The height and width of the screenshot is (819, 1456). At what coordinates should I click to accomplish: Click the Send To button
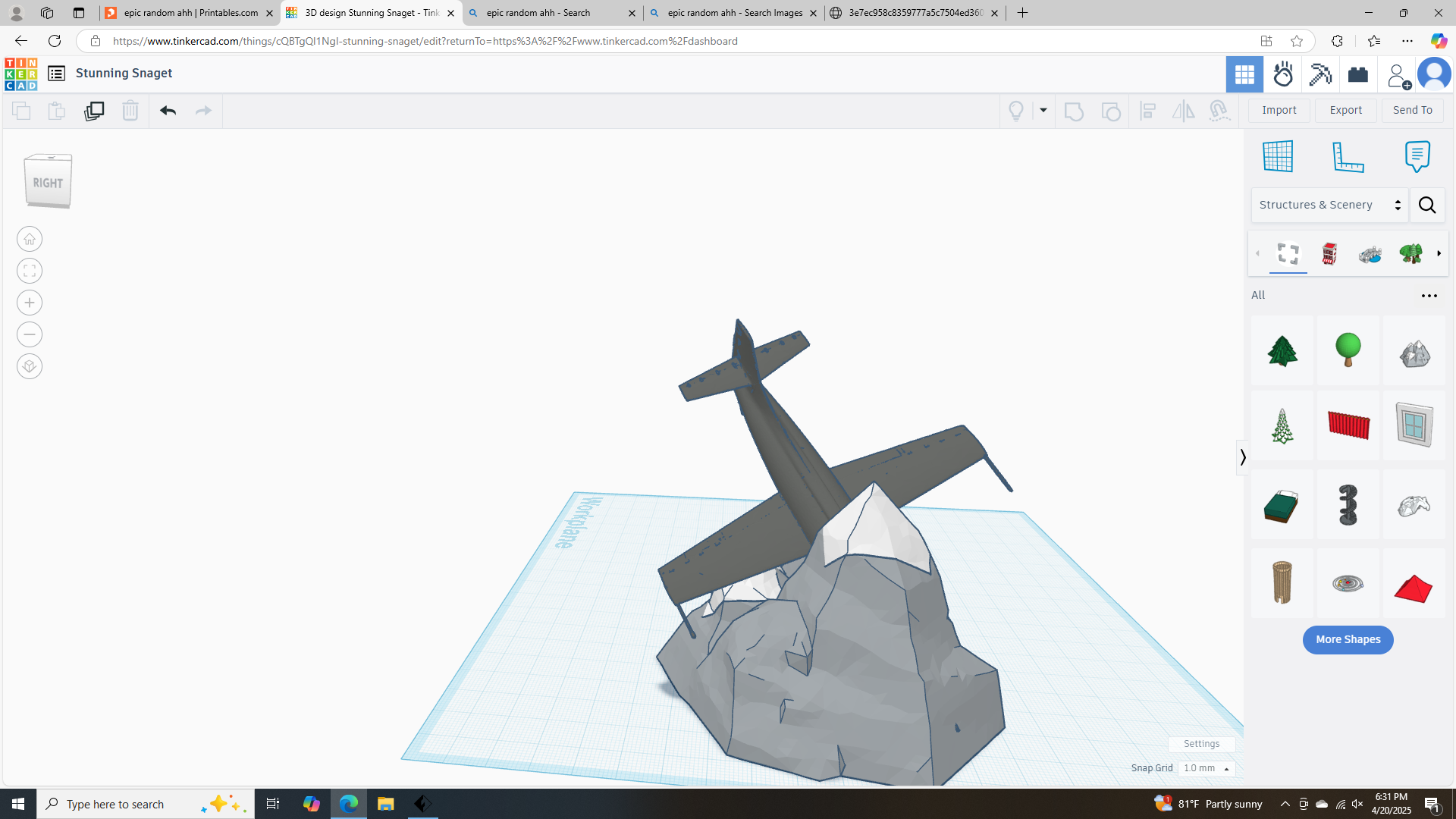[x=1413, y=110]
